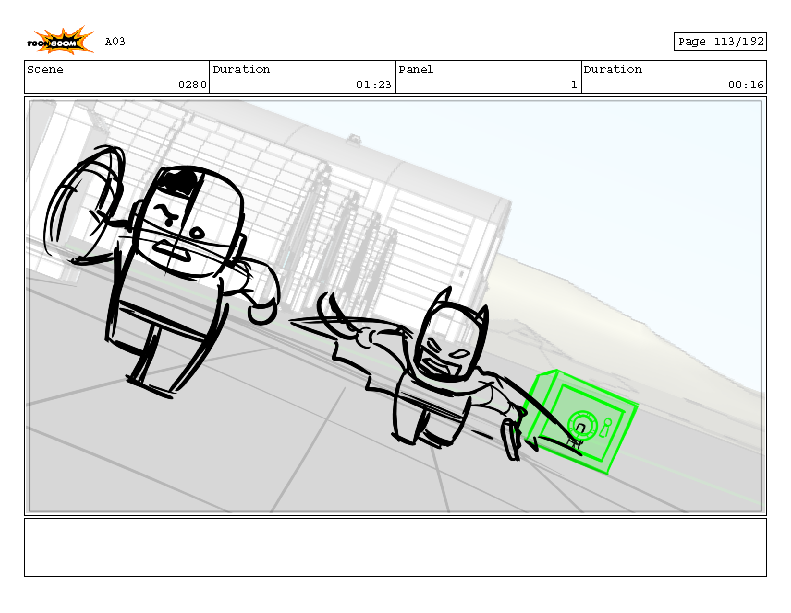Click the Page 113/192 indicator
791x613 pixels.
(720, 41)
